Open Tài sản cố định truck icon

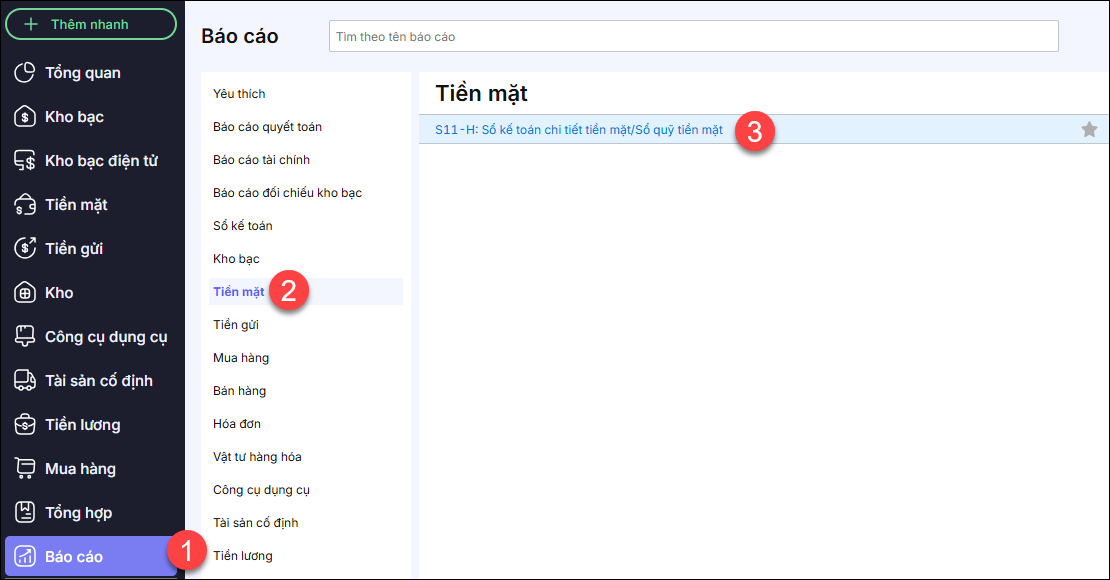tap(26, 381)
